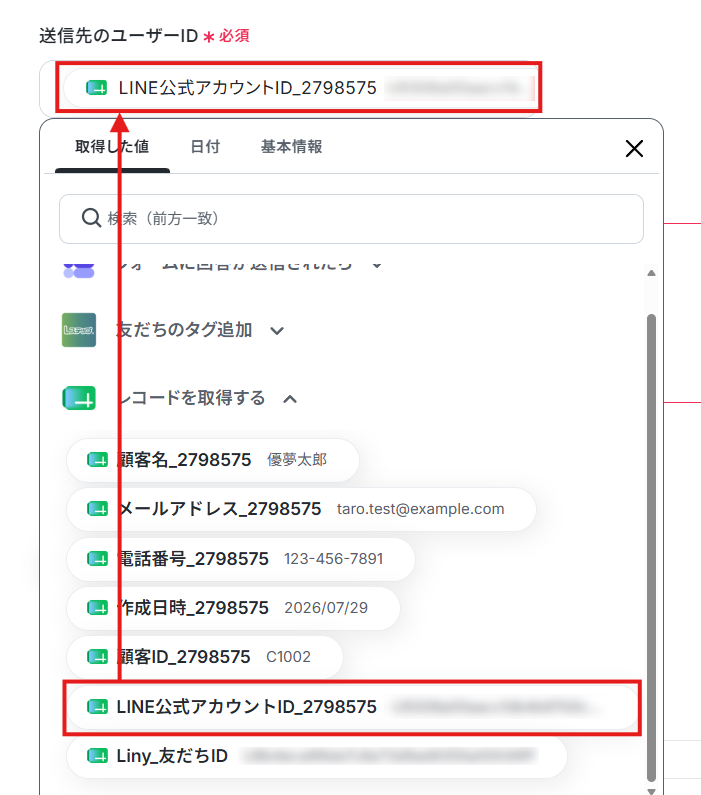The image size is (701, 795).
Task: Click the 送信先のユーザーID field label
Action: 119,36
